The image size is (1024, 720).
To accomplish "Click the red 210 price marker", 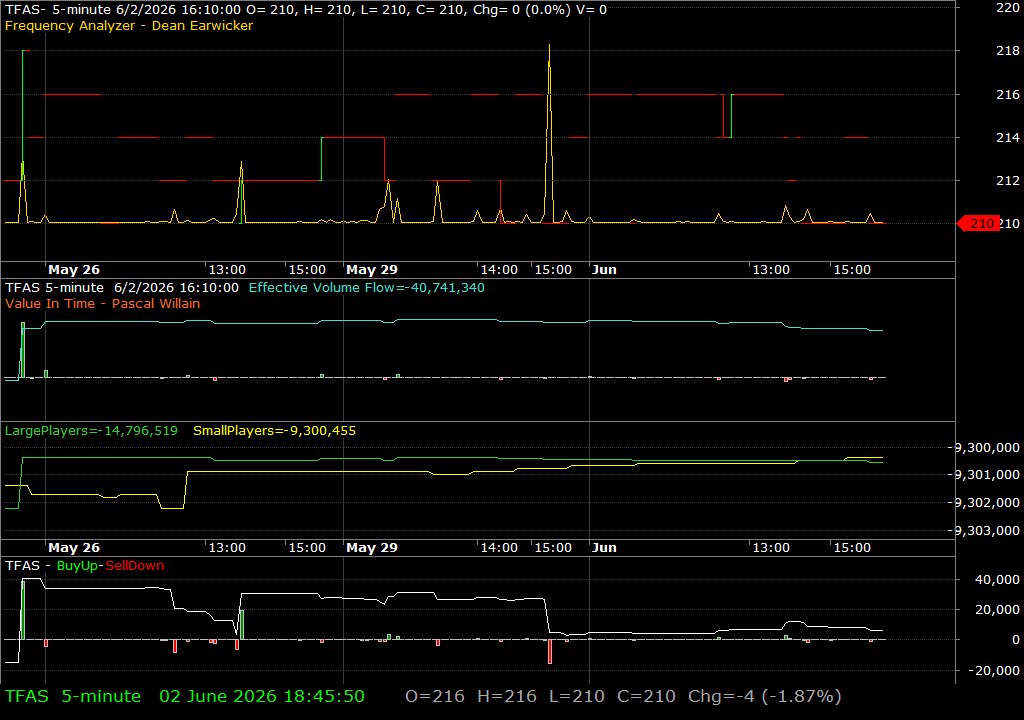I will coord(978,223).
